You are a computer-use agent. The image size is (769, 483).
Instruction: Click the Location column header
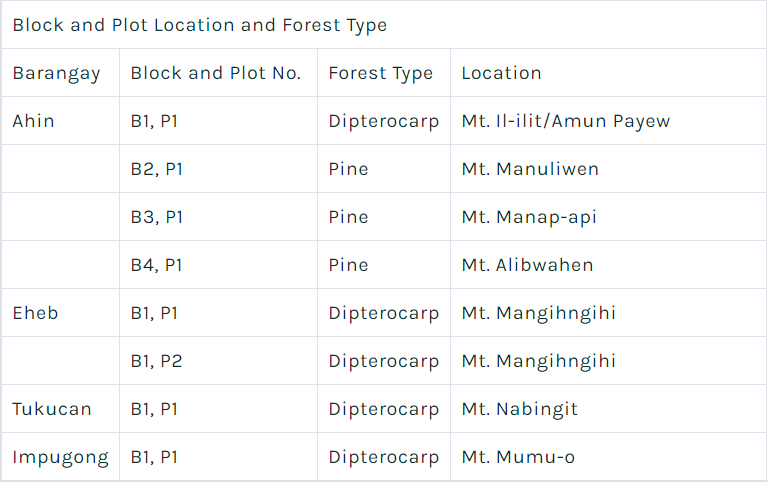point(501,73)
